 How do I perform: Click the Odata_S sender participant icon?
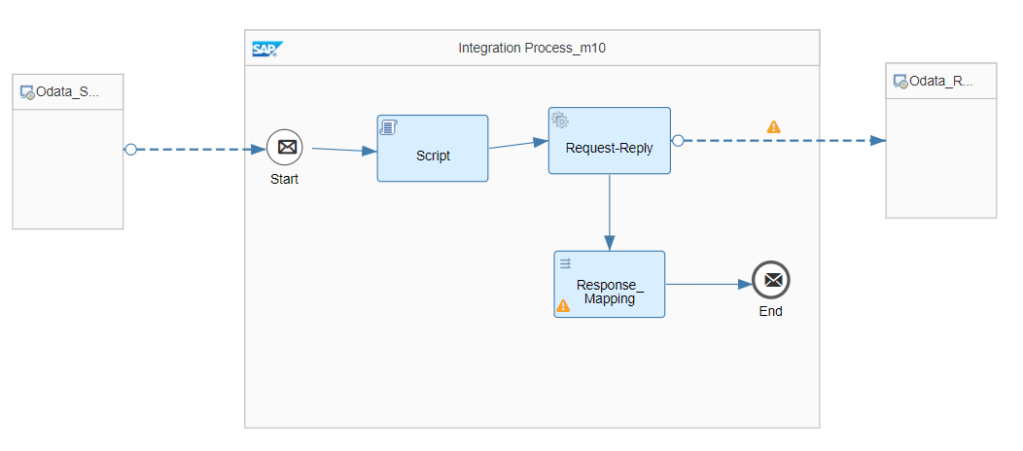pos(27,93)
